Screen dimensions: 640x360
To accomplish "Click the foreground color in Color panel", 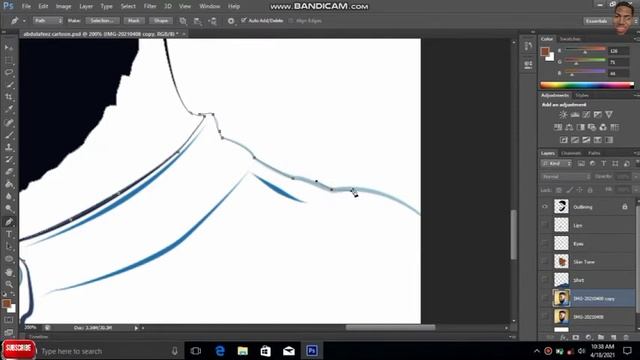I will (544, 51).
